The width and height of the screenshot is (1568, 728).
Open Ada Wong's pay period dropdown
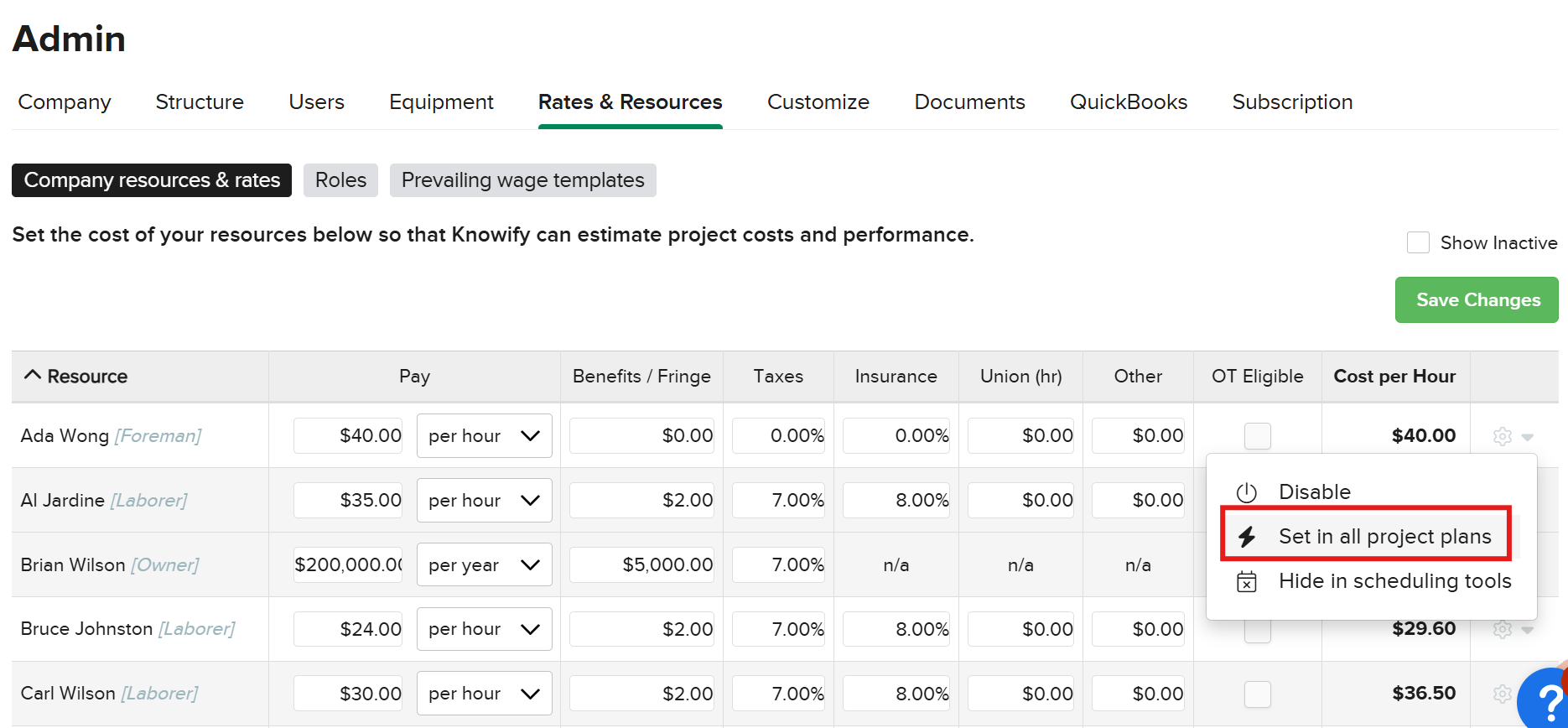click(x=484, y=436)
